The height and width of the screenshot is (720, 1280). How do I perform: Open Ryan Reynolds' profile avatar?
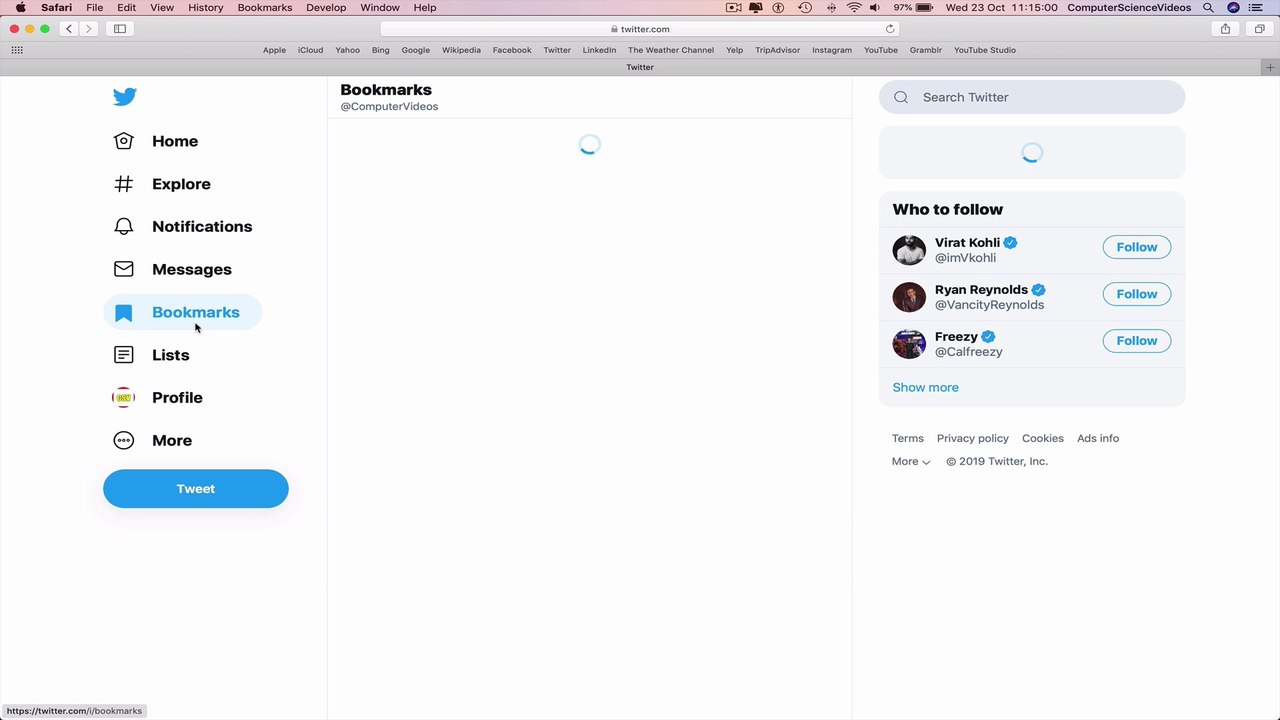909,297
